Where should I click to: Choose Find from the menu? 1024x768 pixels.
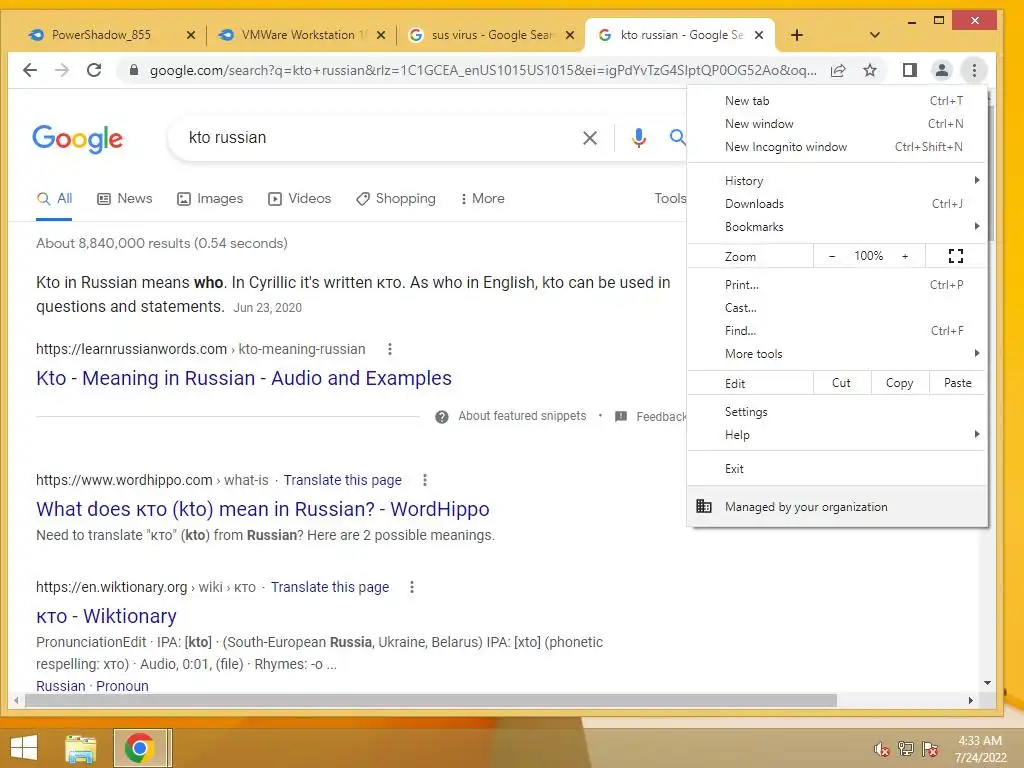(837, 330)
